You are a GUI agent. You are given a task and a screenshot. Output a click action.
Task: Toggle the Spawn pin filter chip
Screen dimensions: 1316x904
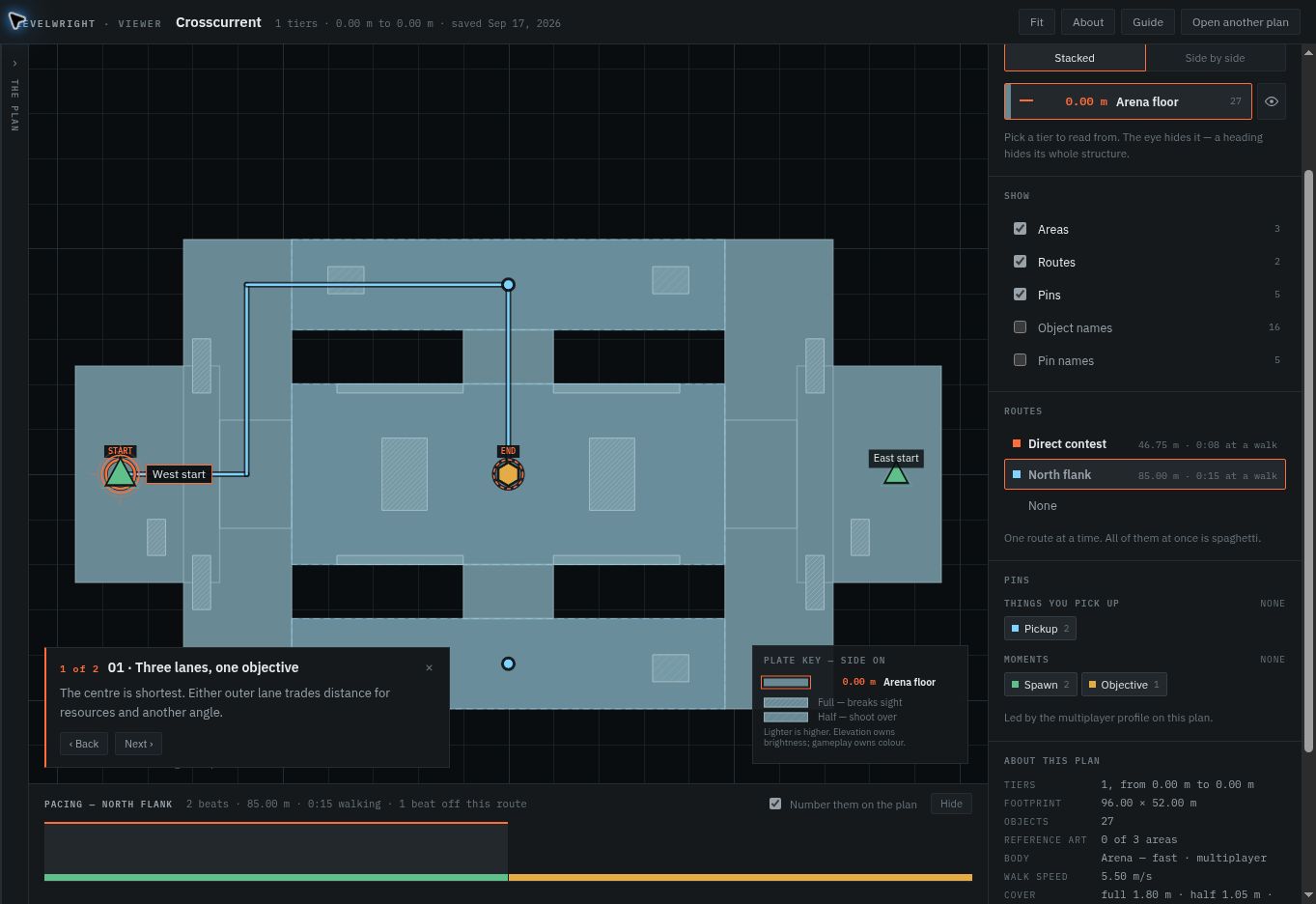coord(1040,685)
